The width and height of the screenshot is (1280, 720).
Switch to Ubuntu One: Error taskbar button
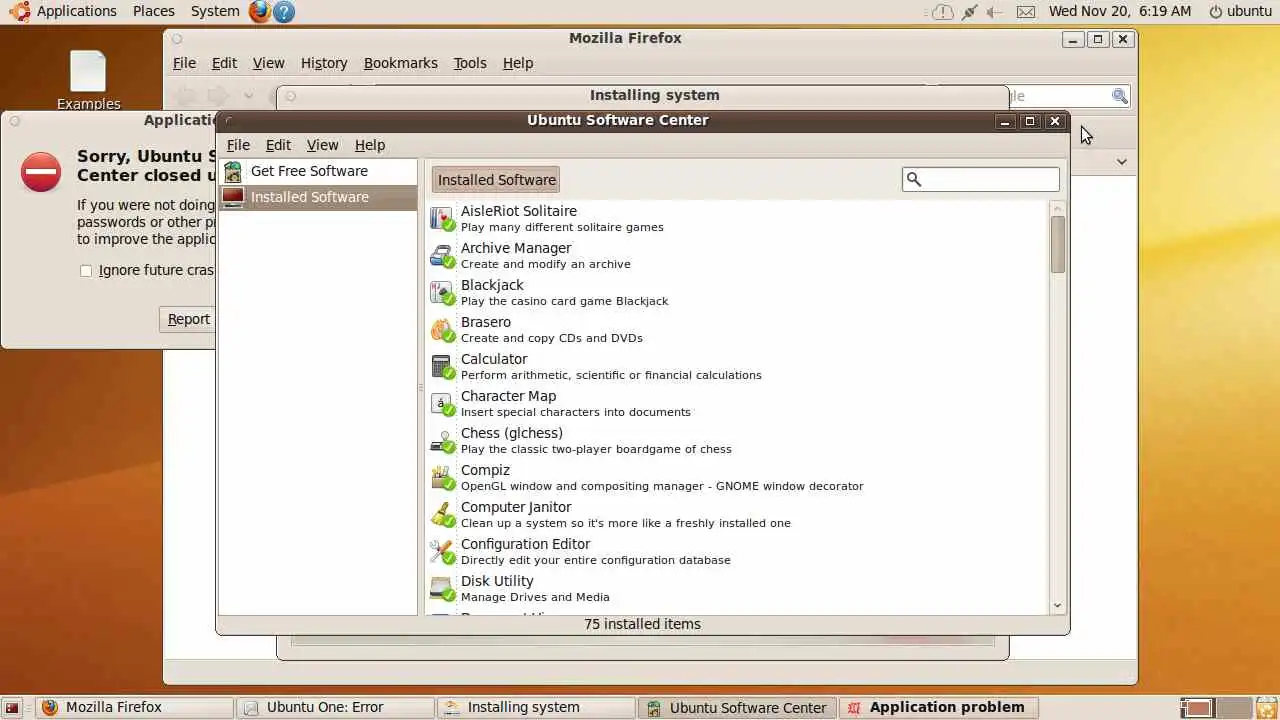(336, 707)
